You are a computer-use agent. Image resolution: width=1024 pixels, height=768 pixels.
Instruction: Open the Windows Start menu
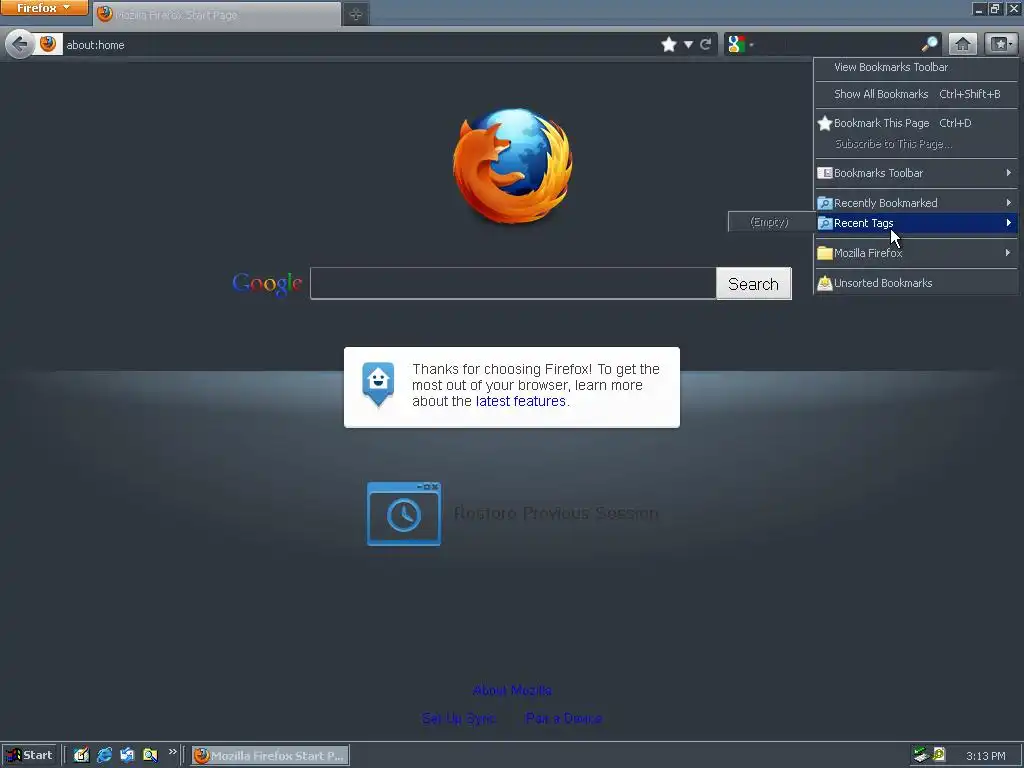(29, 756)
